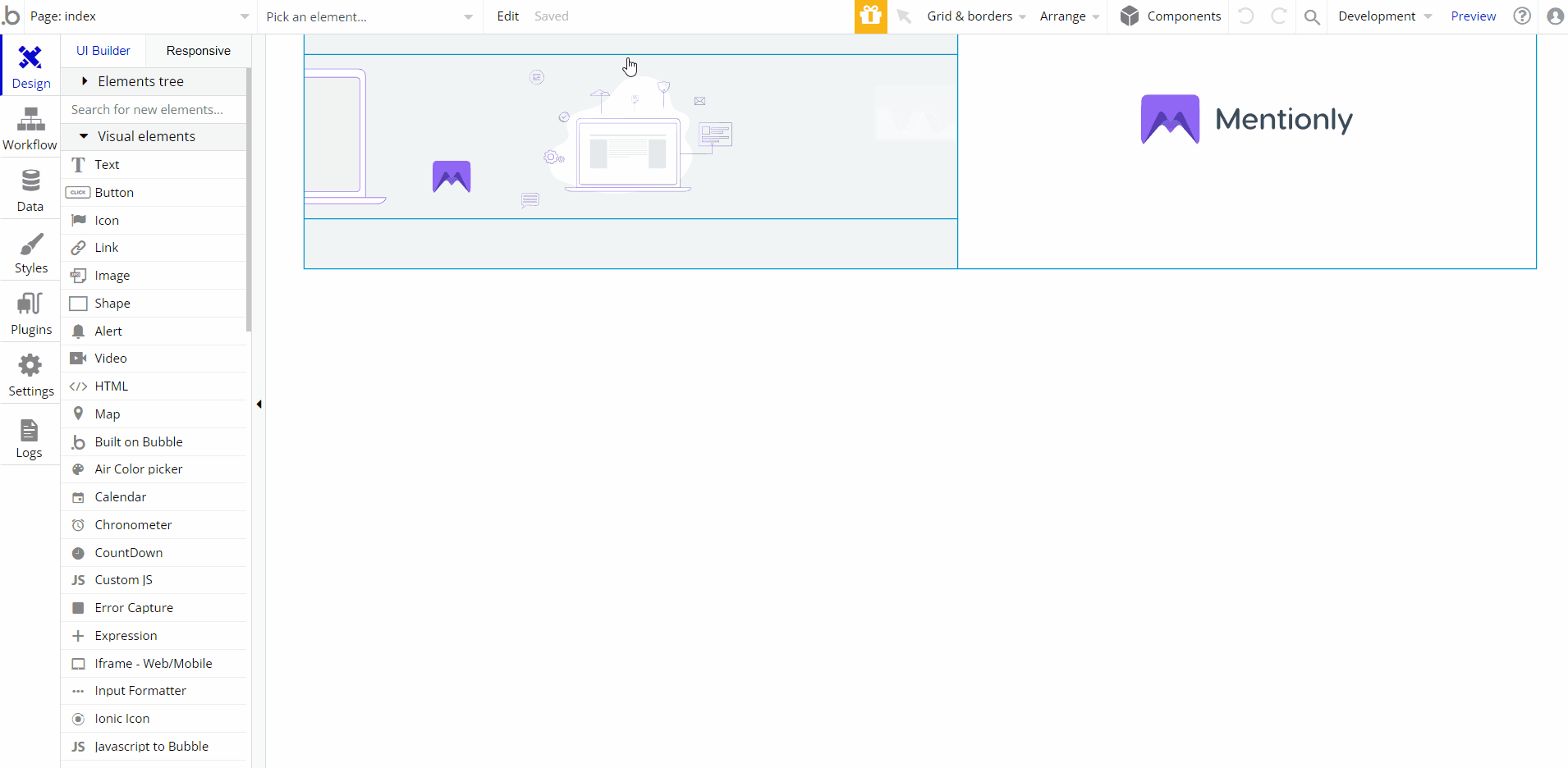
Task: Select the Mentionly logo on canvas
Action: coord(1246,120)
